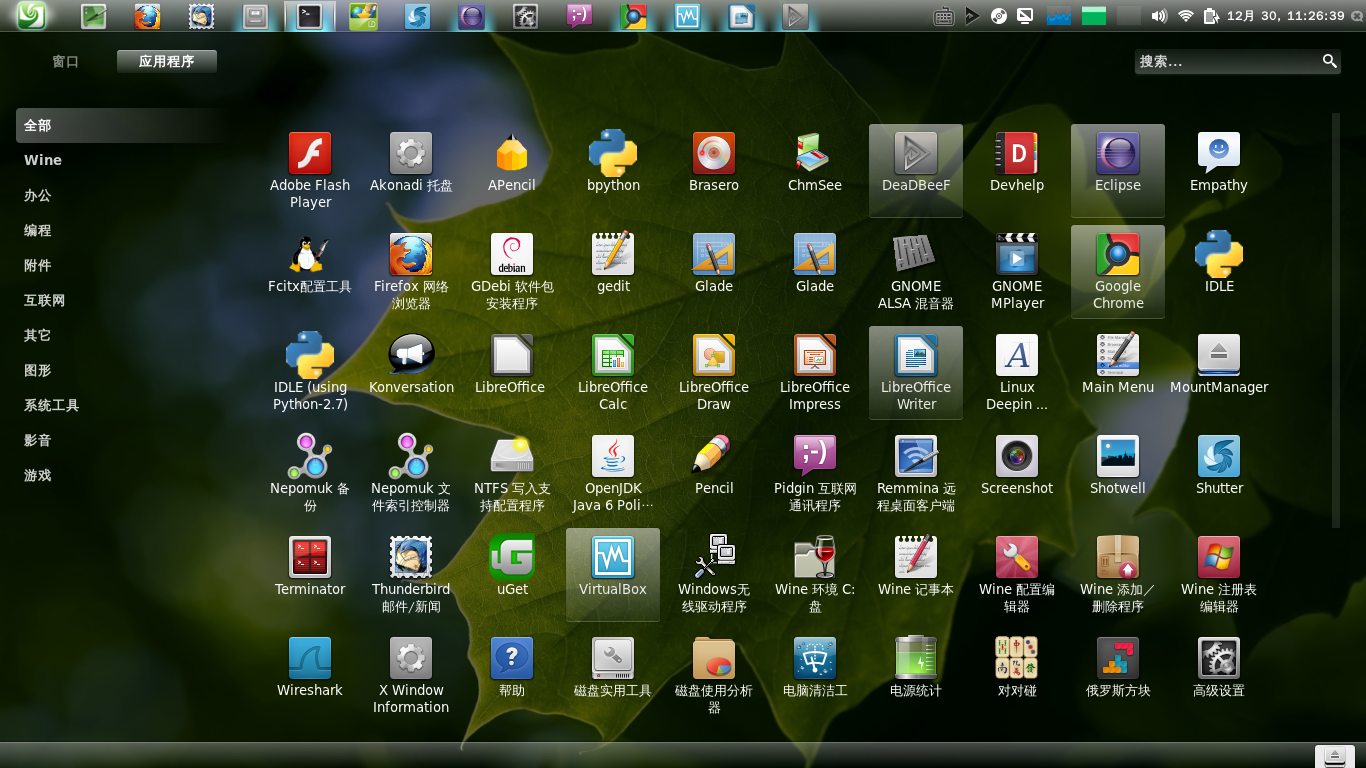Viewport: 1366px width, 768px height.
Task: Show 全部 application category
Action: pyautogui.click(x=120, y=125)
